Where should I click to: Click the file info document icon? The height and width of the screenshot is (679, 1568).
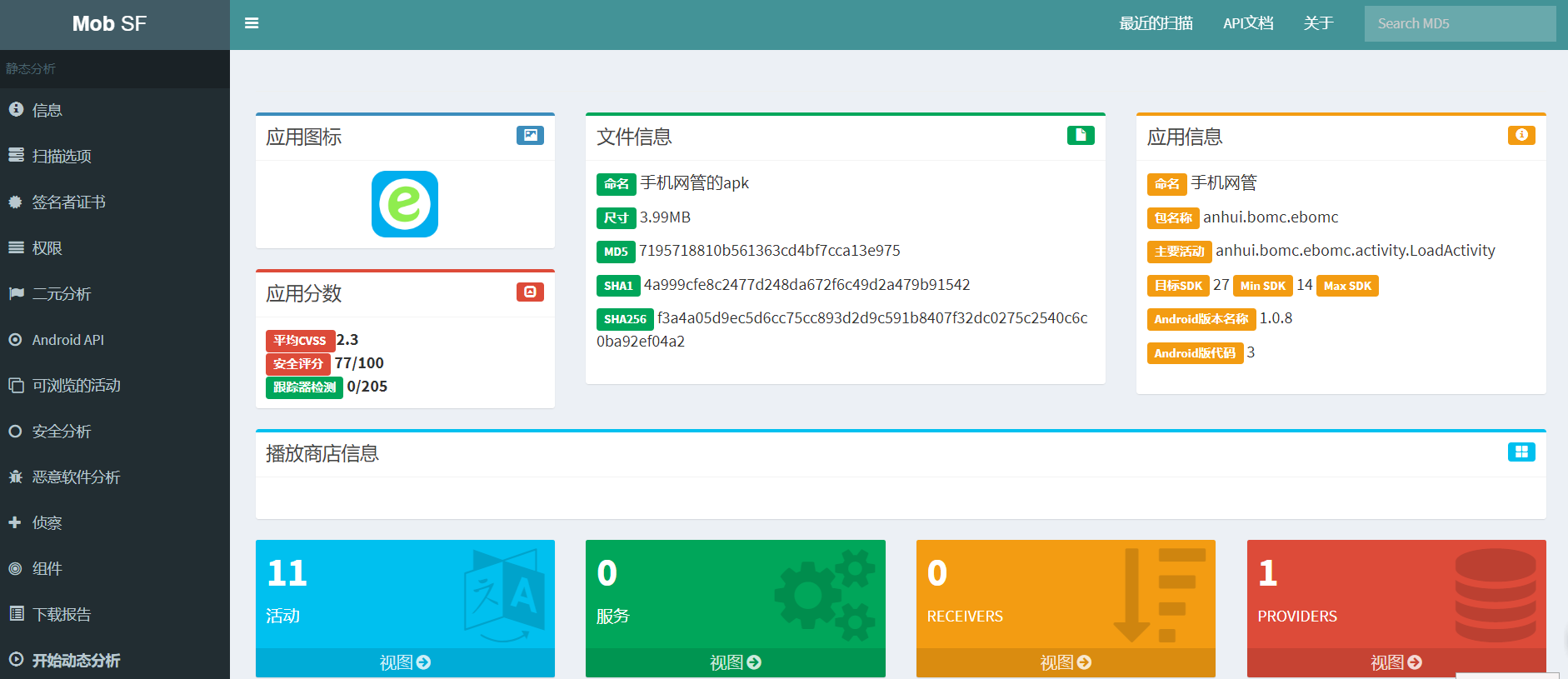point(1081,135)
